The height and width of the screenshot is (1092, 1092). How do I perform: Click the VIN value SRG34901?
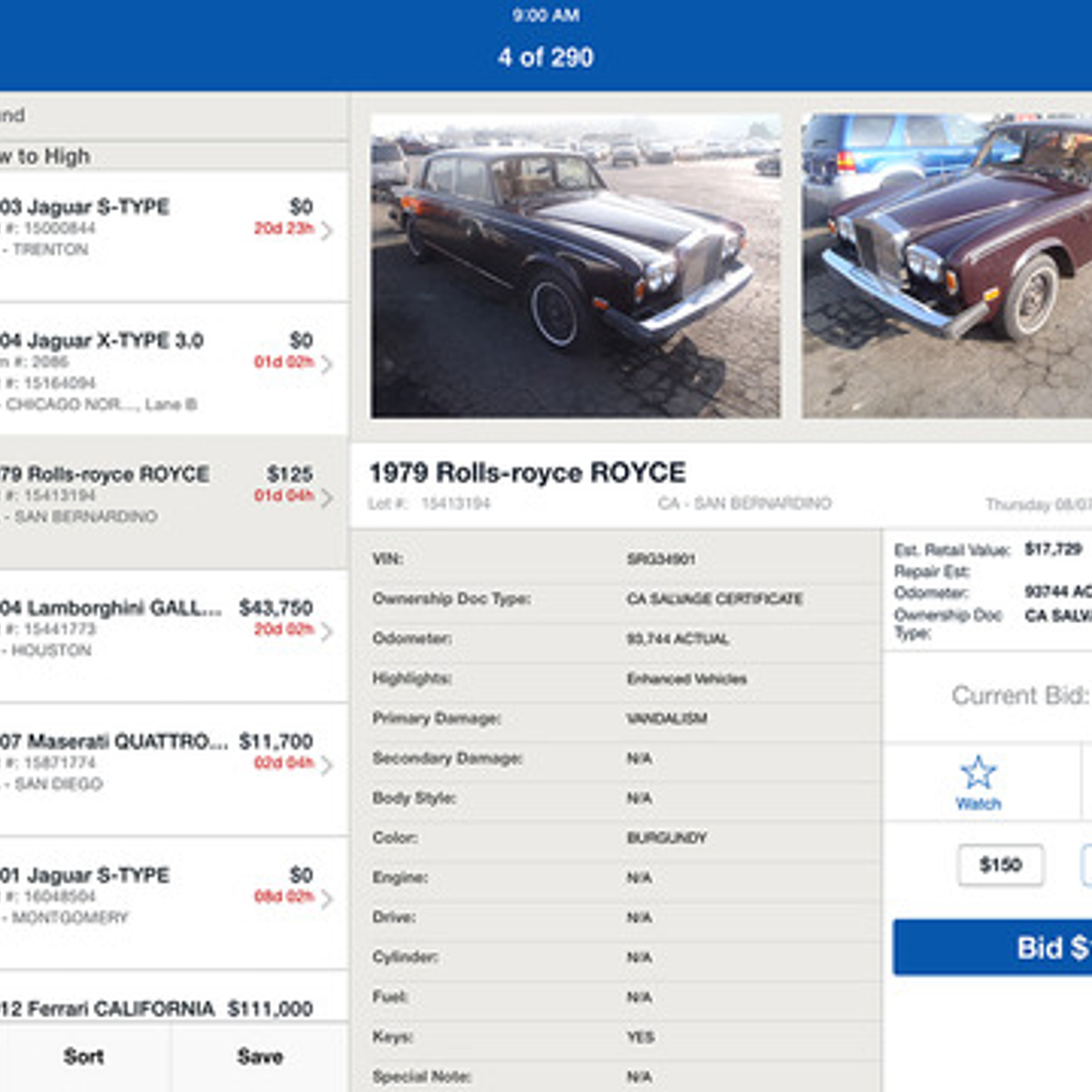(x=661, y=559)
